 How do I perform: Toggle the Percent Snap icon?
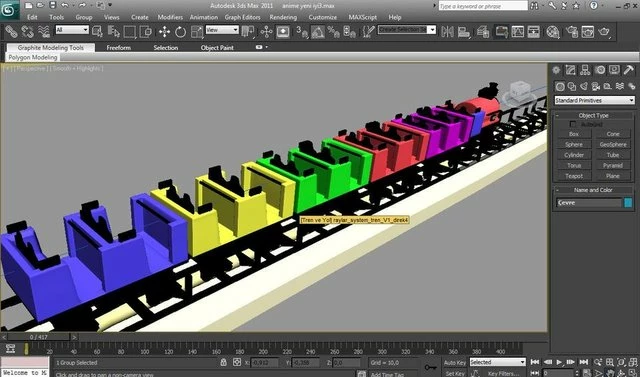(x=333, y=31)
